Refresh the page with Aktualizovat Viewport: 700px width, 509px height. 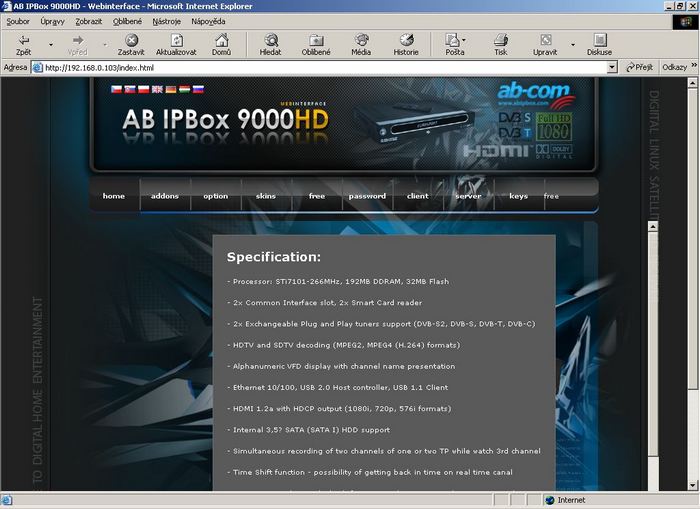coord(176,45)
